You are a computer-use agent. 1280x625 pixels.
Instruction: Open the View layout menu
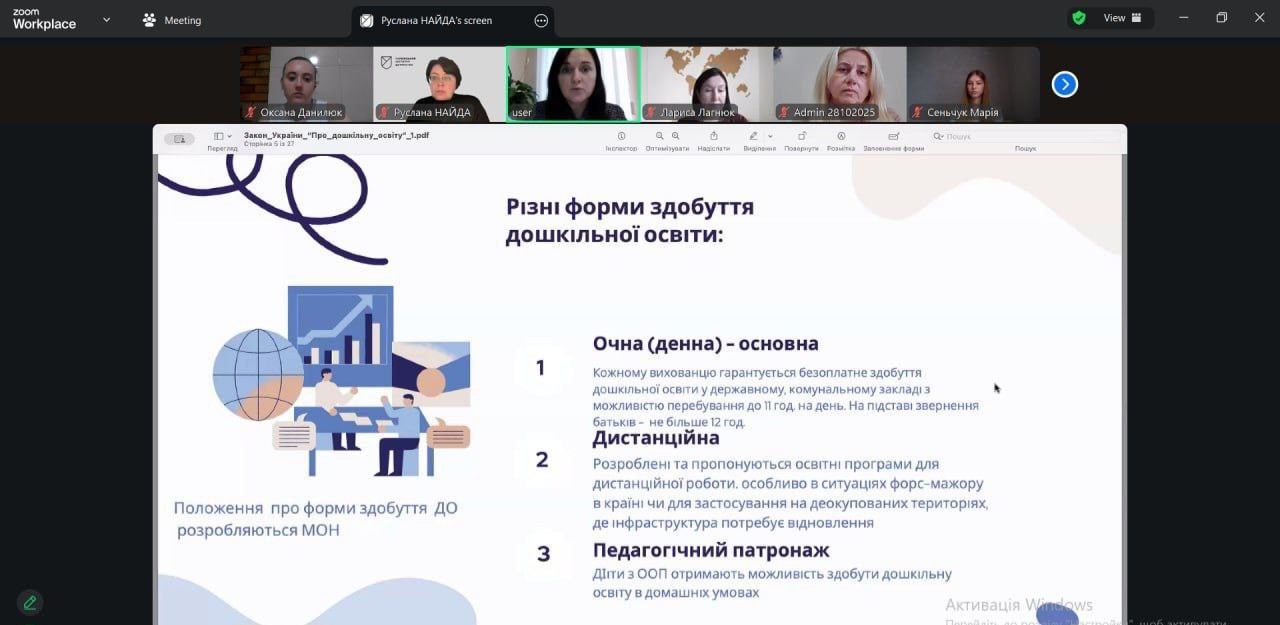1122,18
